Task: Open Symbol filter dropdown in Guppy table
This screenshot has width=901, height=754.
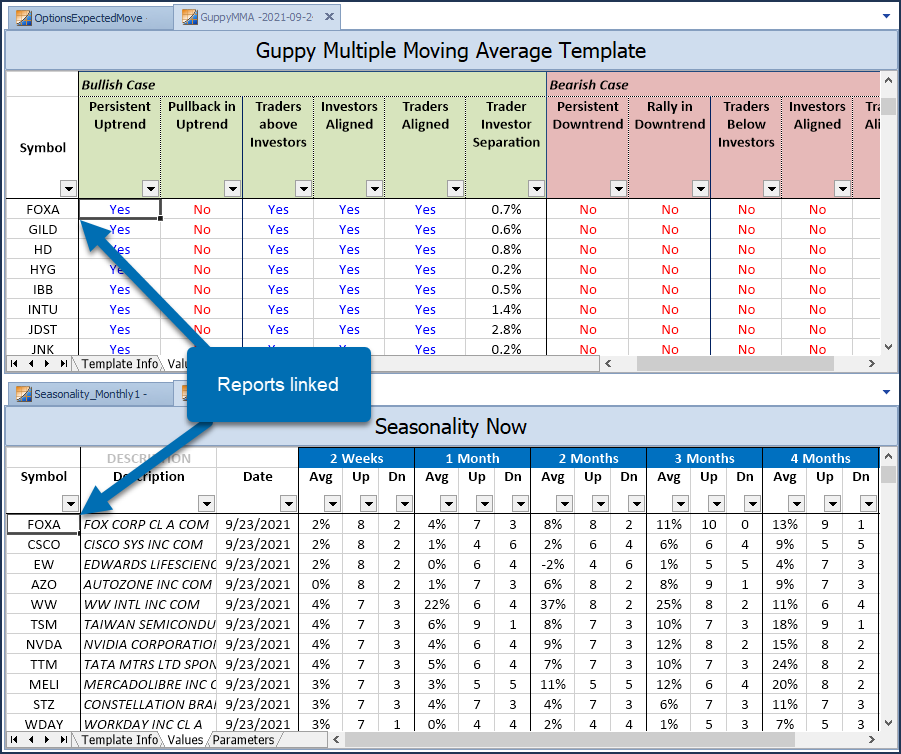Action: 68,188
